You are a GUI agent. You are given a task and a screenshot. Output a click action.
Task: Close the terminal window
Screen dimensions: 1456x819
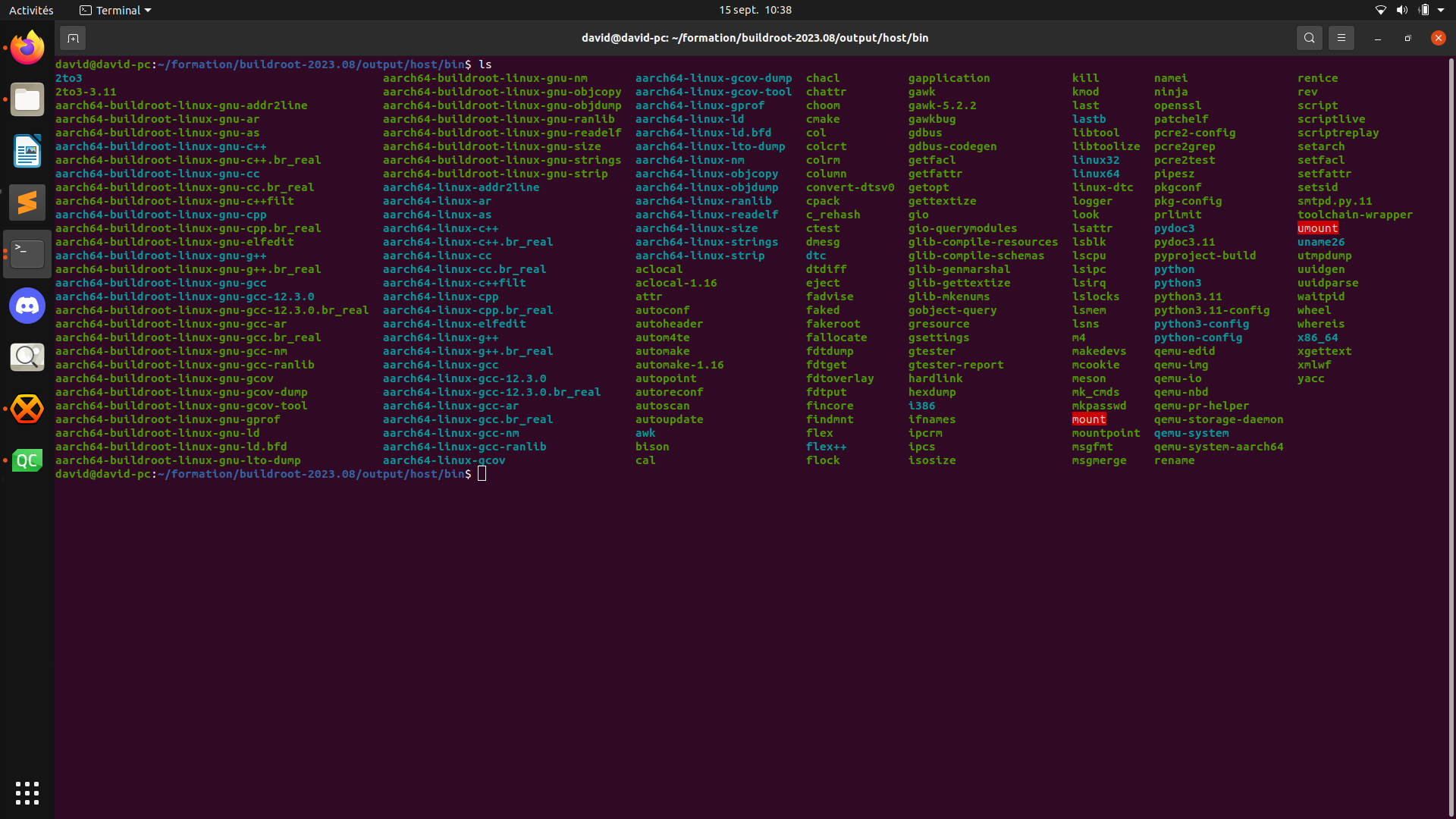tap(1438, 38)
